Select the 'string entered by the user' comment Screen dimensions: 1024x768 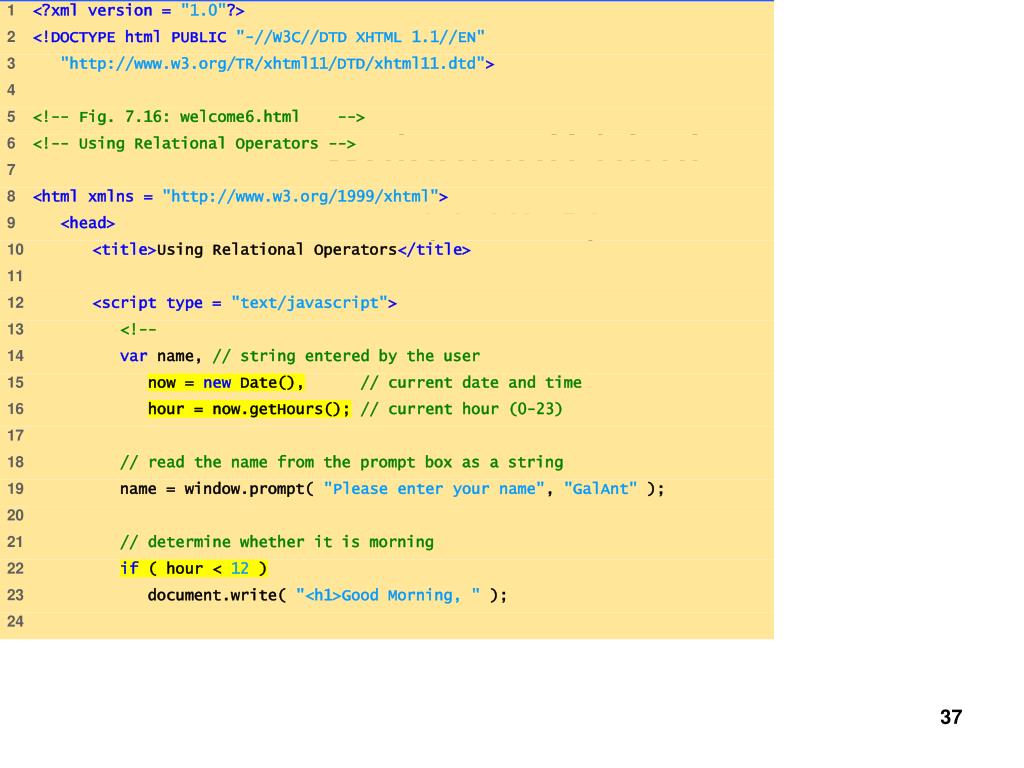tap(346, 356)
